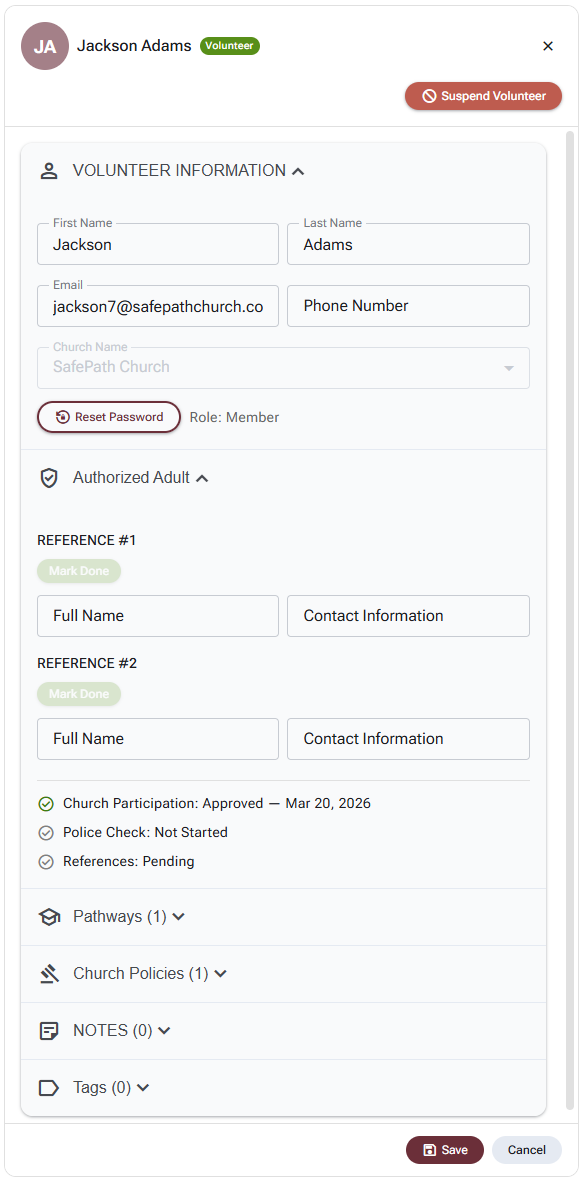Click the Police Check status circle icon
This screenshot has width=584, height=1182.
pos(46,833)
